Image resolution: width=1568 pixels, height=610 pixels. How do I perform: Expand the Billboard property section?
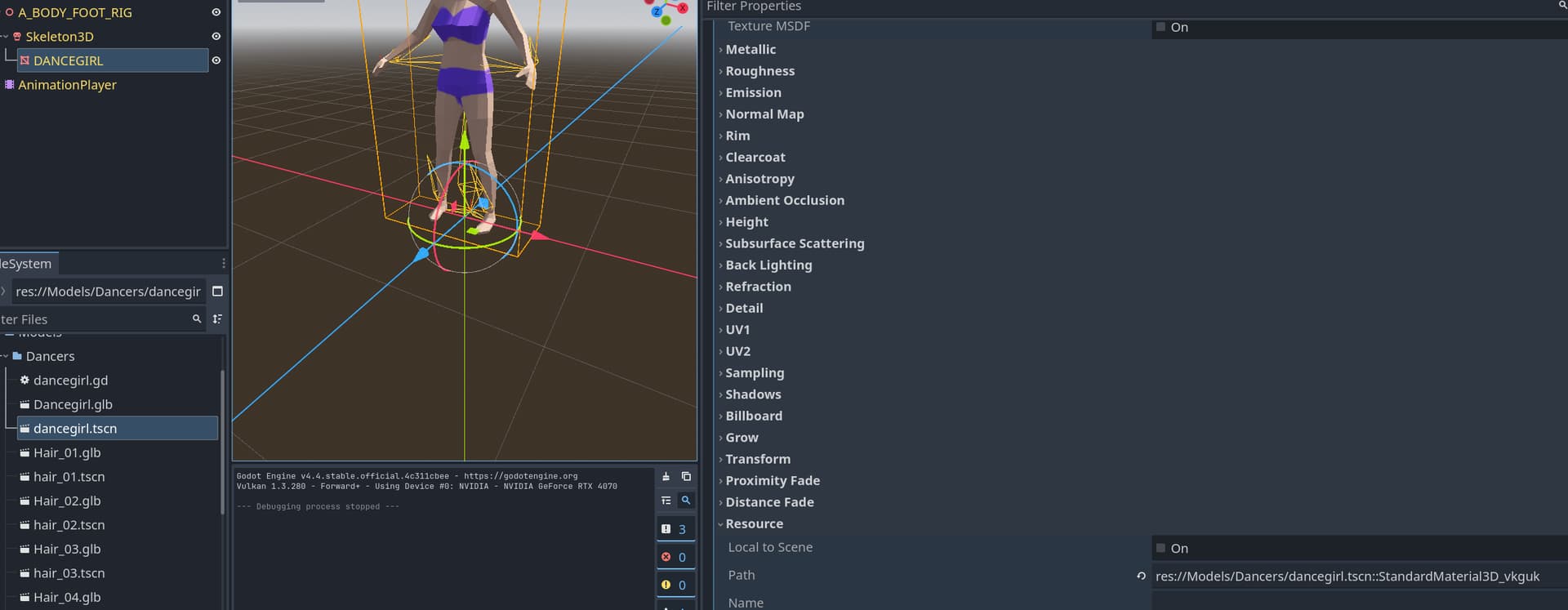click(x=754, y=416)
